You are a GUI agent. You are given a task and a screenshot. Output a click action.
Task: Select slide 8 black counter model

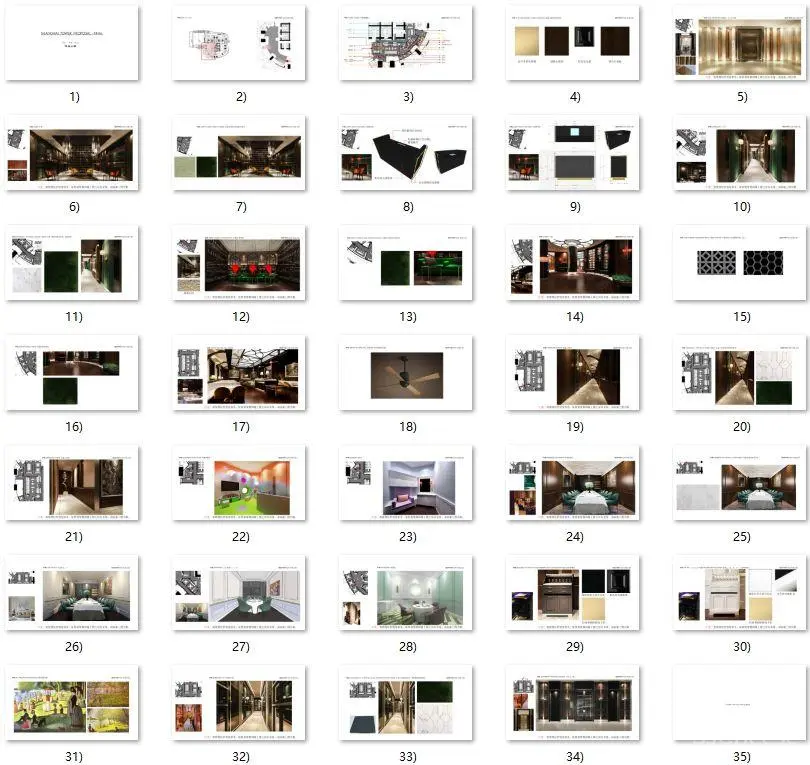[x=406, y=153]
